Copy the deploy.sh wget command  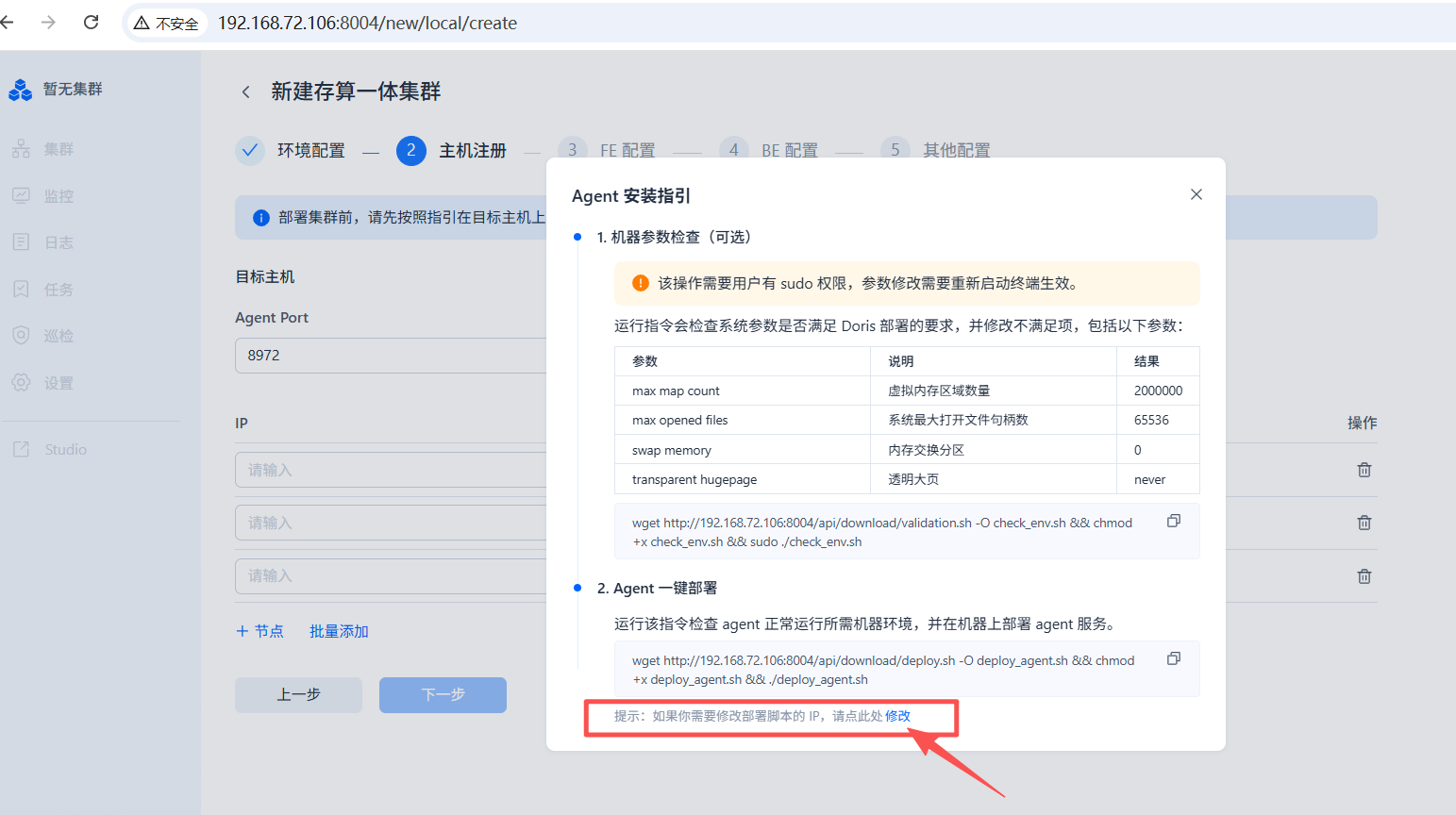pyautogui.click(x=1173, y=658)
